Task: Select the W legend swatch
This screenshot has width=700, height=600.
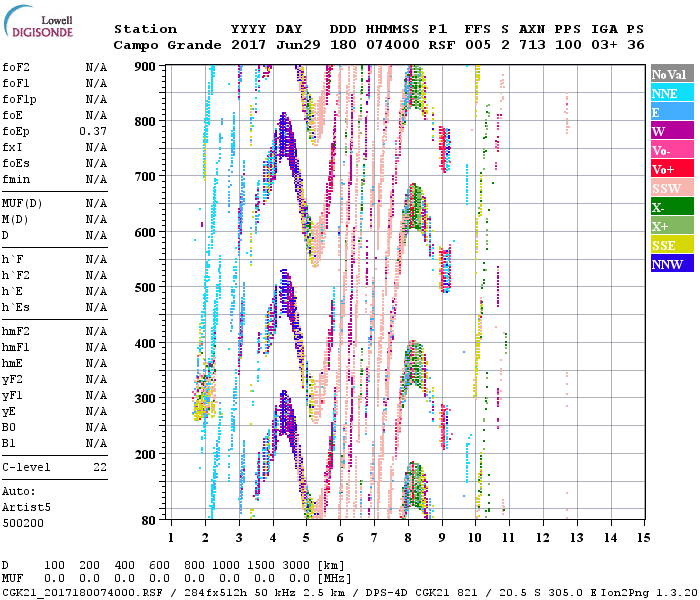Action: click(x=672, y=131)
